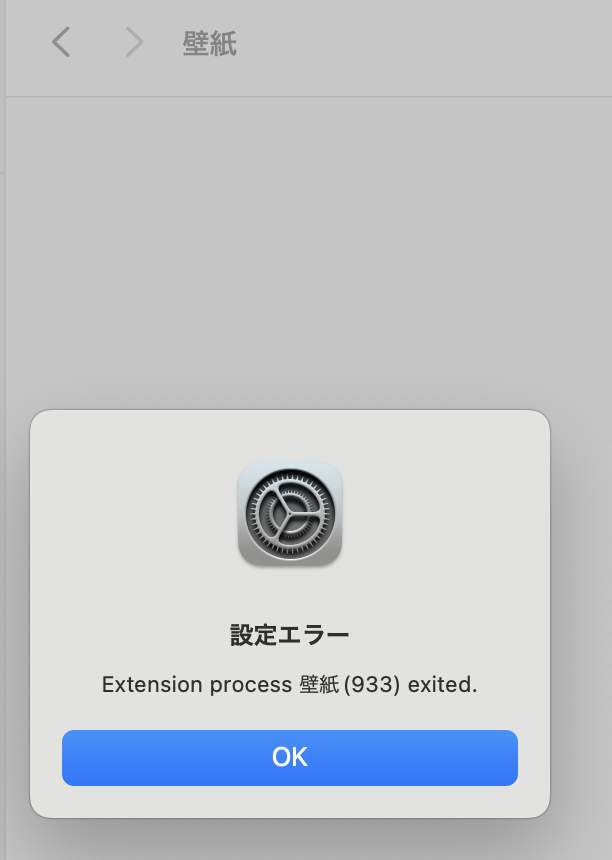
Task: Click the forward chevron arrow in toolbar
Action: pyautogui.click(x=134, y=42)
